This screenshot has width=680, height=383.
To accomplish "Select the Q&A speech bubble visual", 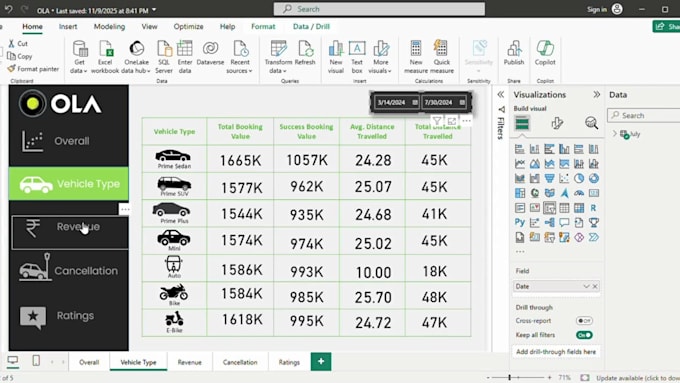I will (564, 223).
